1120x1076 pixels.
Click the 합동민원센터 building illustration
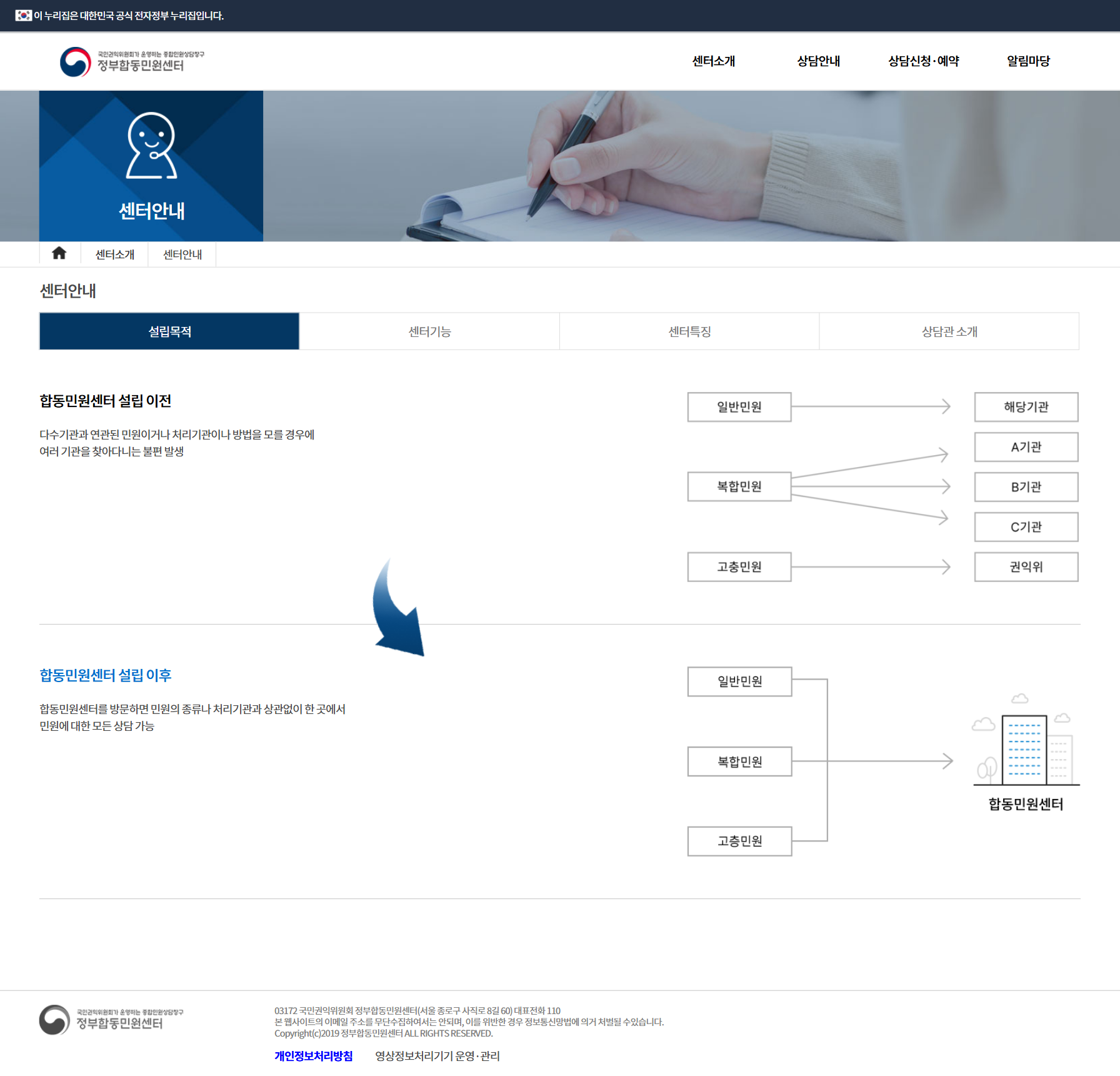pos(1026,740)
